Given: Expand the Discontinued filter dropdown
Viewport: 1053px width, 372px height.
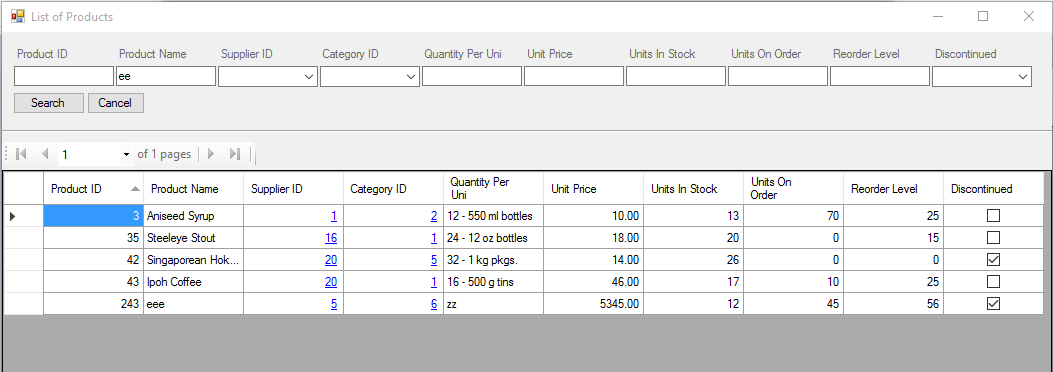Looking at the screenshot, I should tap(1023, 77).
